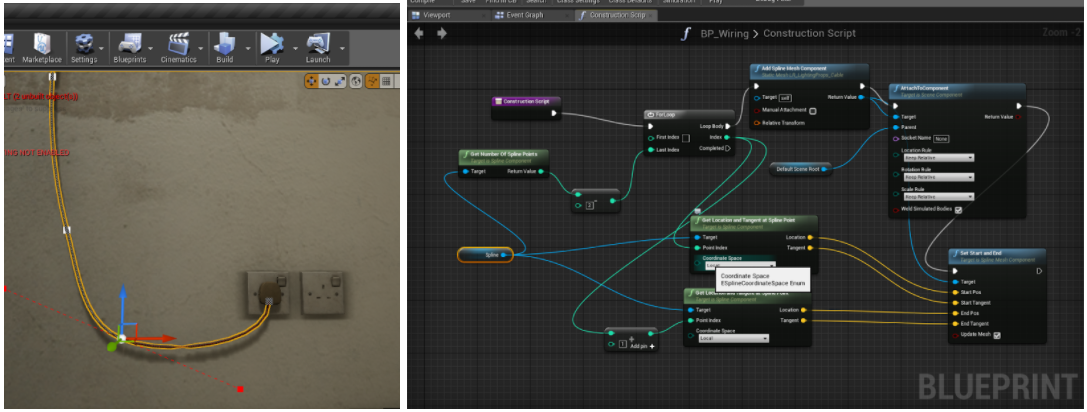Click the ForLoop Index output pin
Screen dimensions: 1087x412
(727, 137)
